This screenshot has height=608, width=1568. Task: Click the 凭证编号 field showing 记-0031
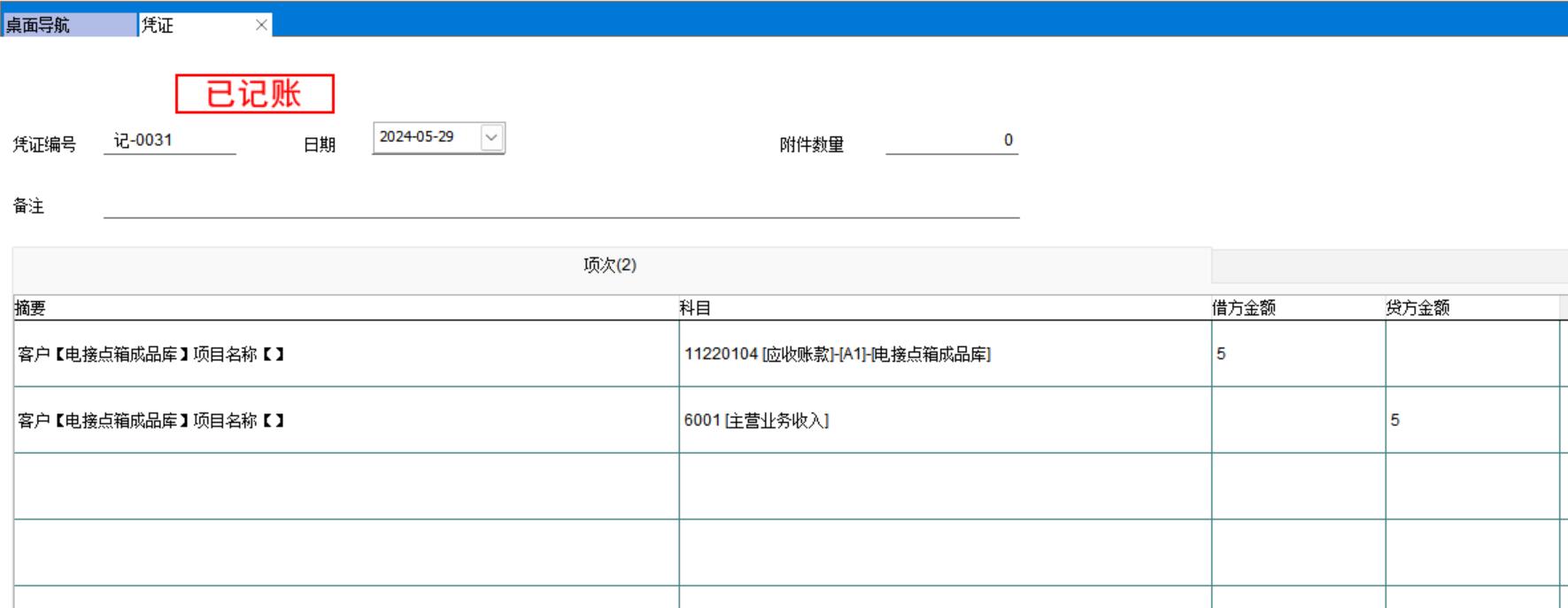tap(169, 141)
